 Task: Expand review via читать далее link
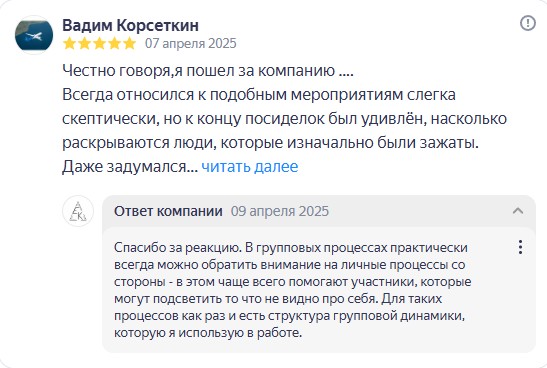tap(250, 166)
